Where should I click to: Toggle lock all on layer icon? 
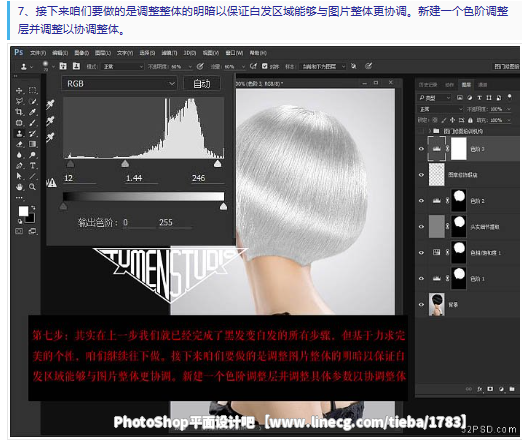(x=470, y=120)
